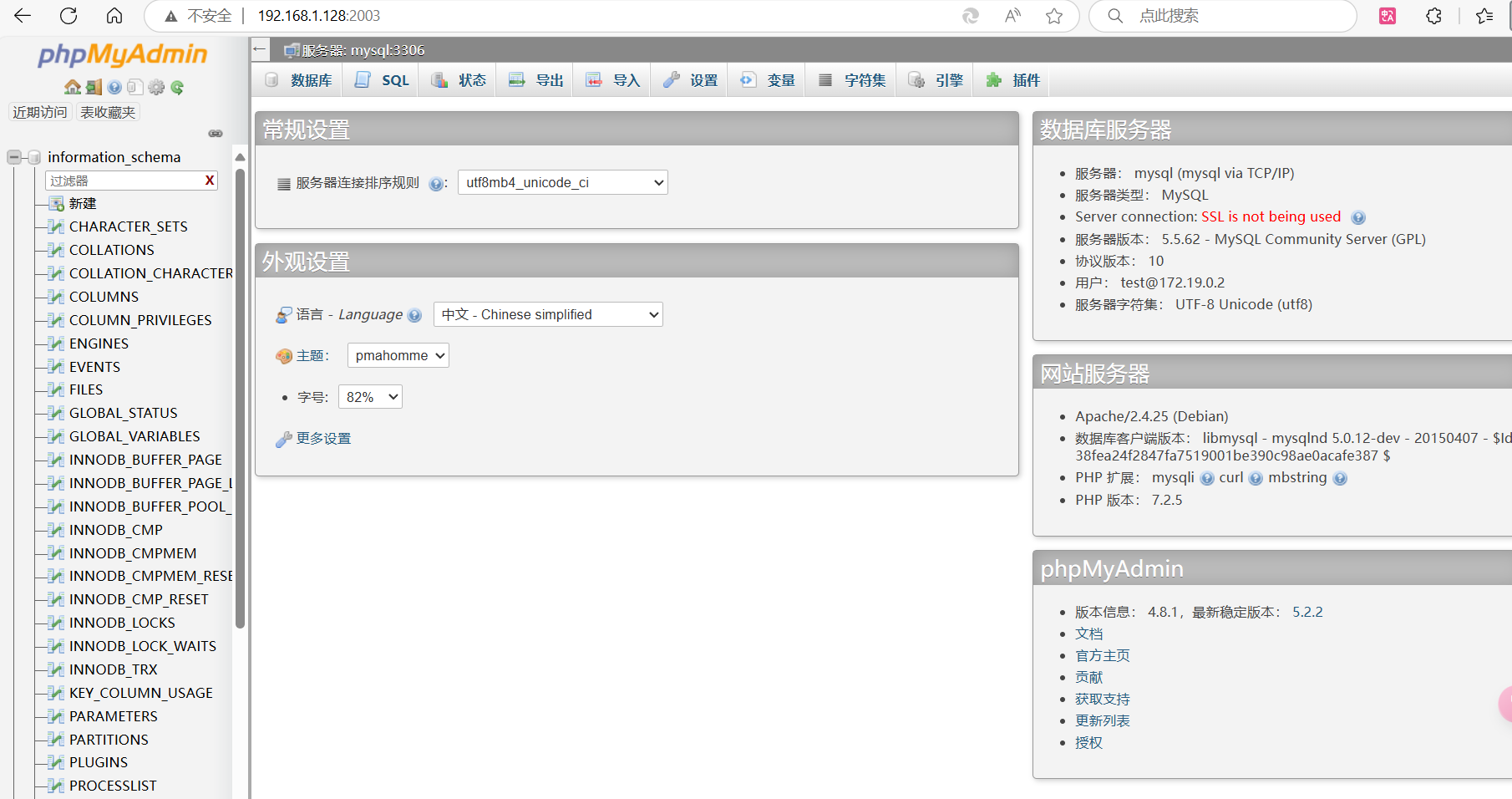Click the chain link icon in the navigation panel
The height and width of the screenshot is (799, 1512).
[216, 134]
